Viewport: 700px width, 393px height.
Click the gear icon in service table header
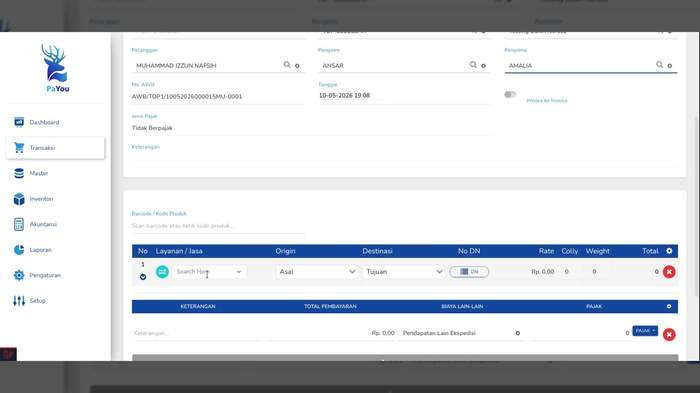pos(669,251)
